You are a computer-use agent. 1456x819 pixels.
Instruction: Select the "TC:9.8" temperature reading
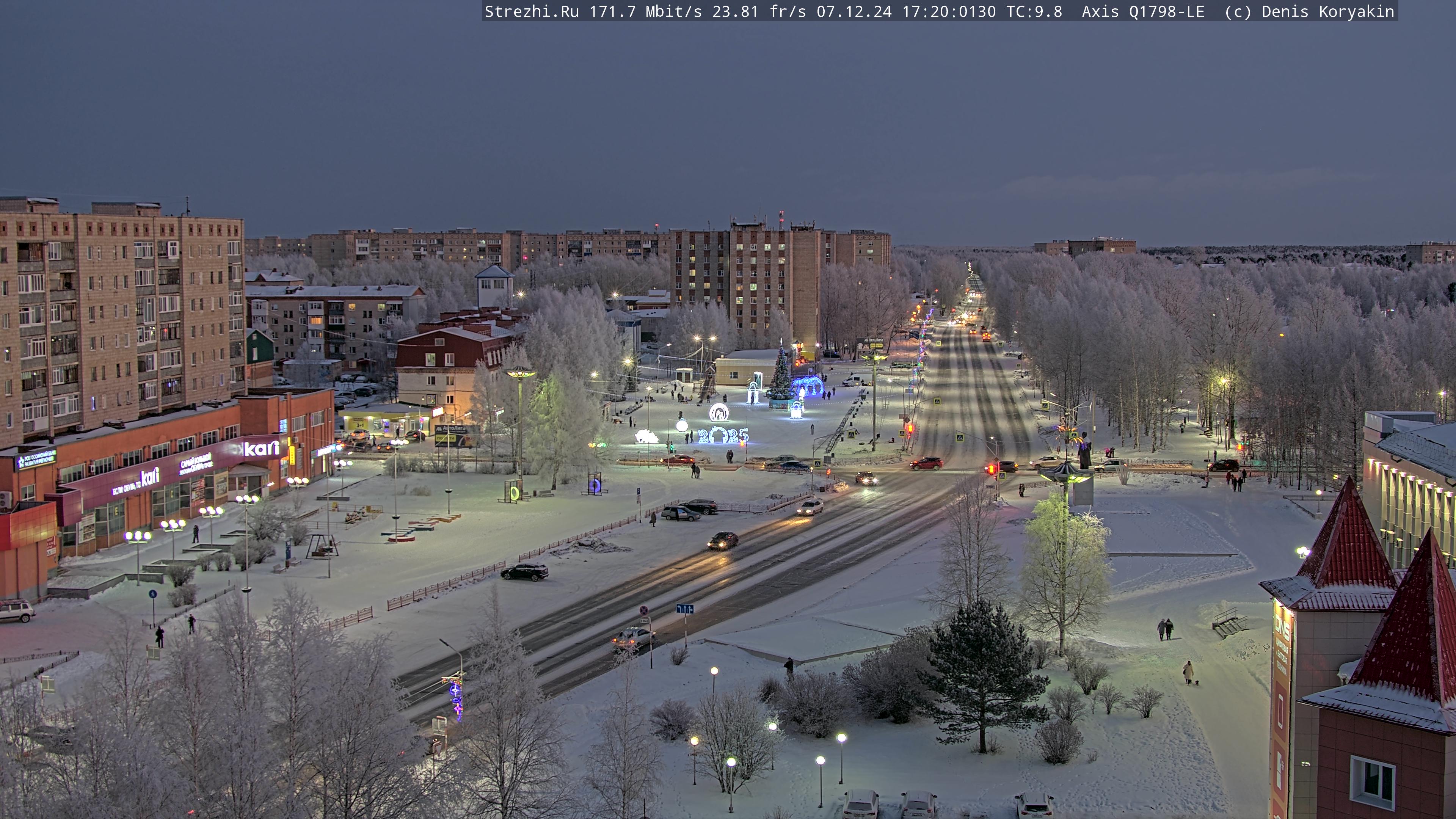(1034, 11)
